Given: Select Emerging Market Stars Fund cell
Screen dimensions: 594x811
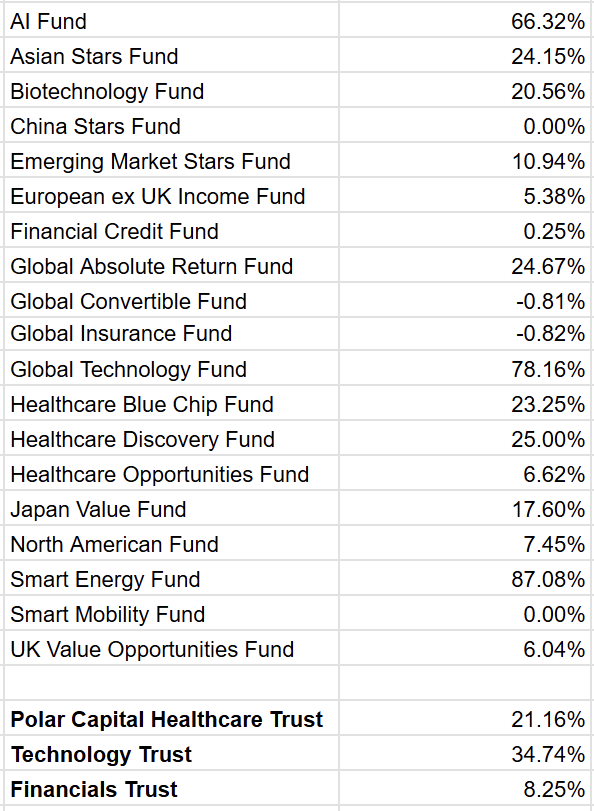Looking at the screenshot, I should click(x=171, y=160).
